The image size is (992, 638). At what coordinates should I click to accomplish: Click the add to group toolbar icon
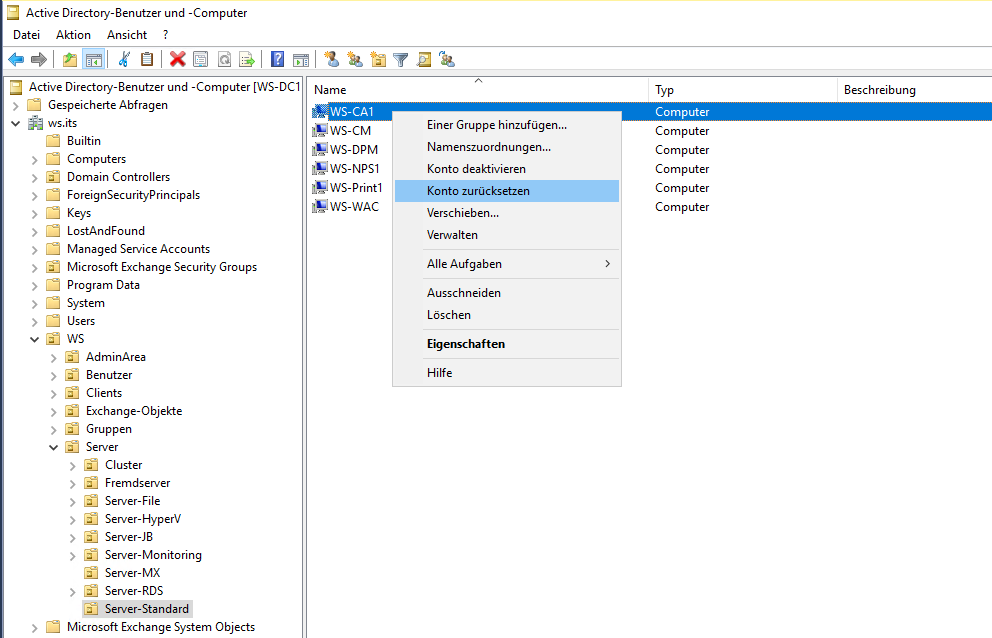(x=447, y=59)
